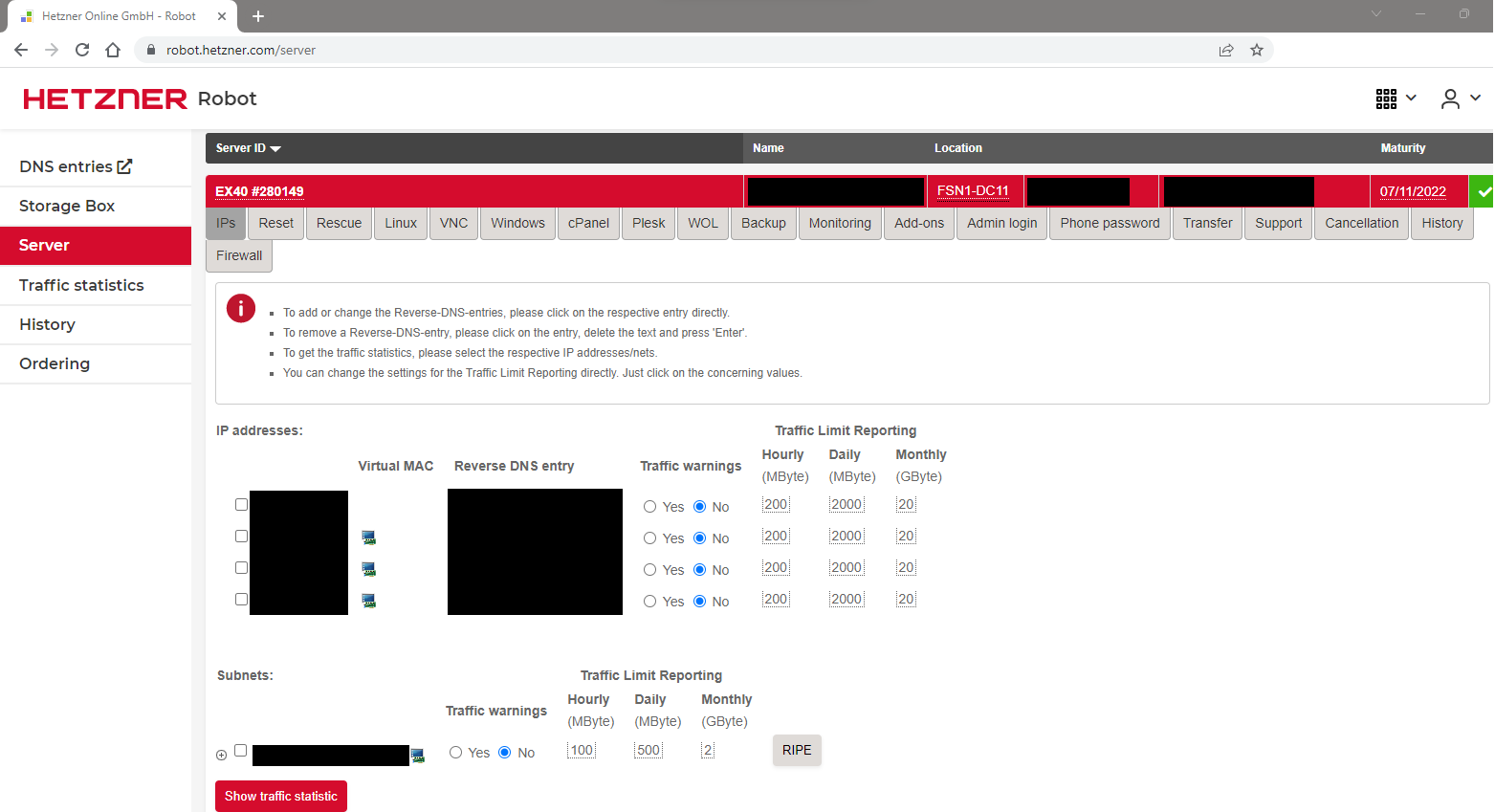Open the Linux tab
This screenshot has width=1495, height=812.
(401, 223)
